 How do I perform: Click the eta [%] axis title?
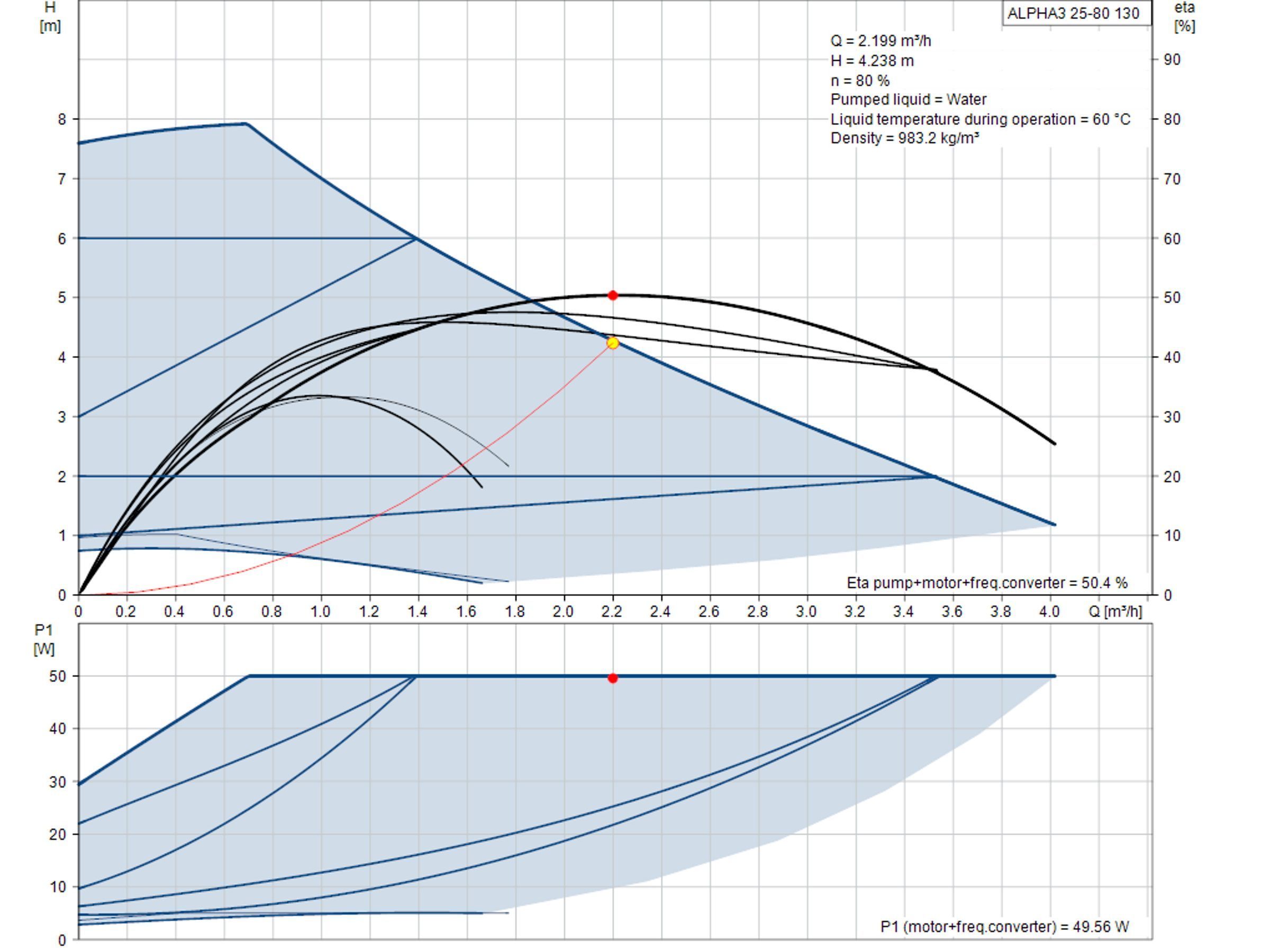point(1184,16)
